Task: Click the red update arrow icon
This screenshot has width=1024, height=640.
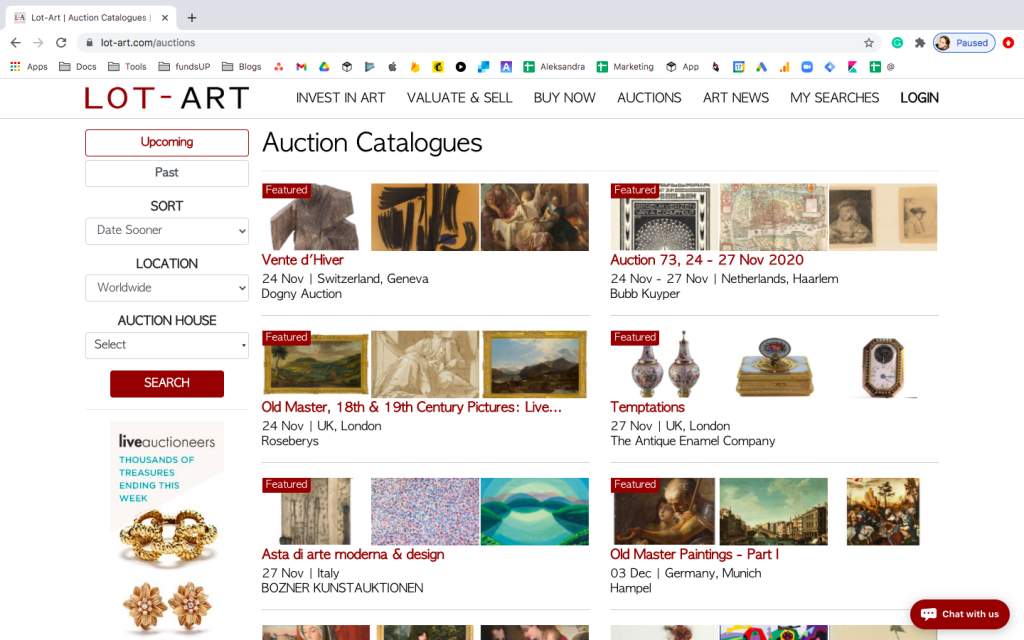Action: (1008, 42)
